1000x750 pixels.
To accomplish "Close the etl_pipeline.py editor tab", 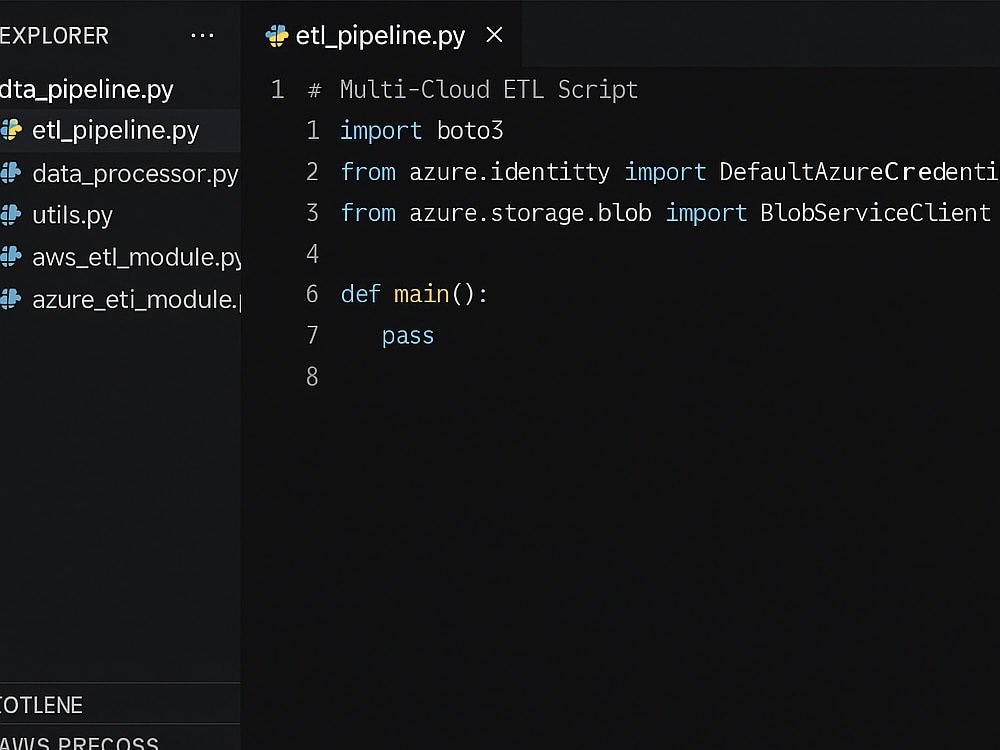I will pyautogui.click(x=494, y=34).
